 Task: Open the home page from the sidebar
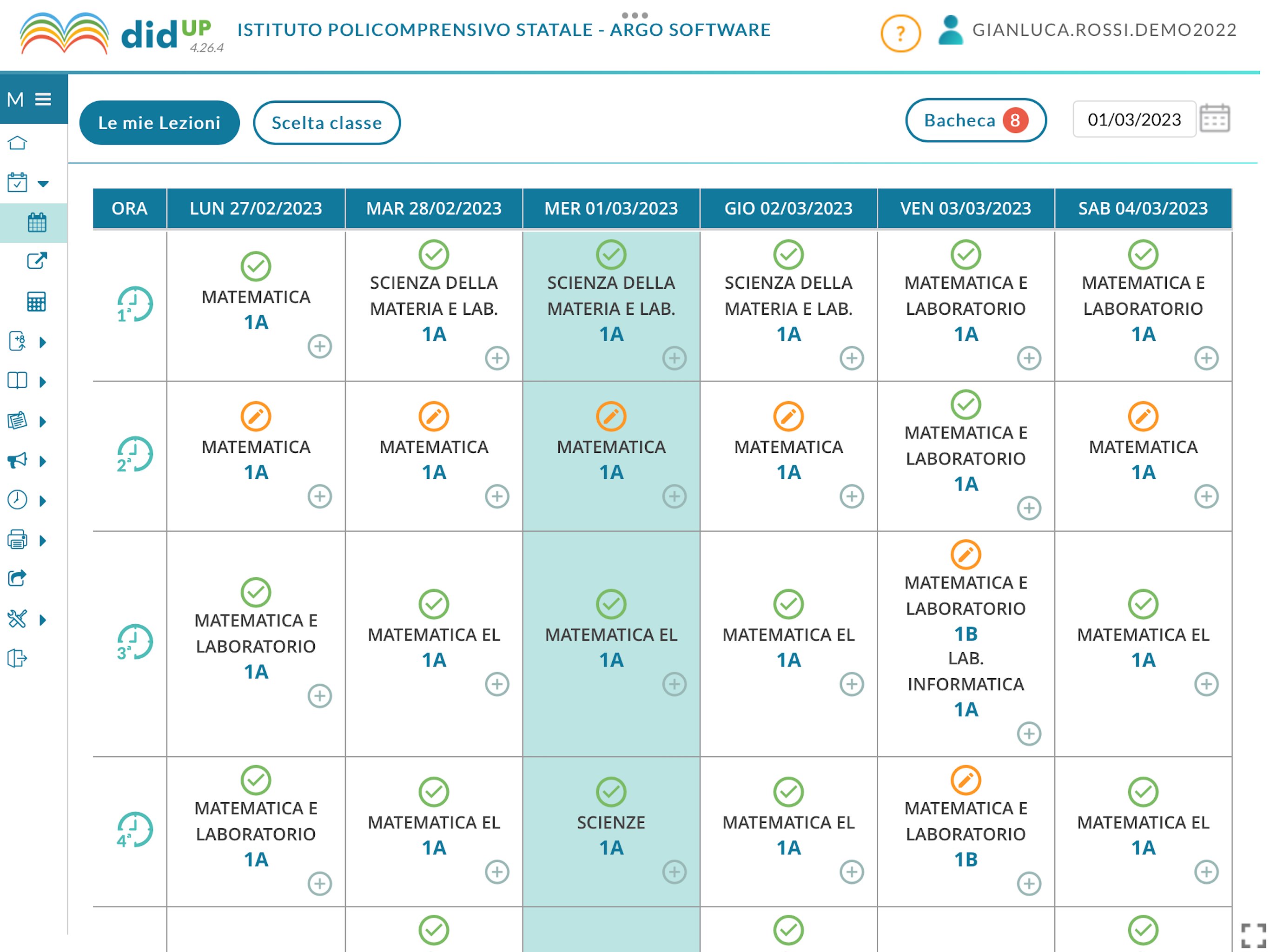point(17,143)
